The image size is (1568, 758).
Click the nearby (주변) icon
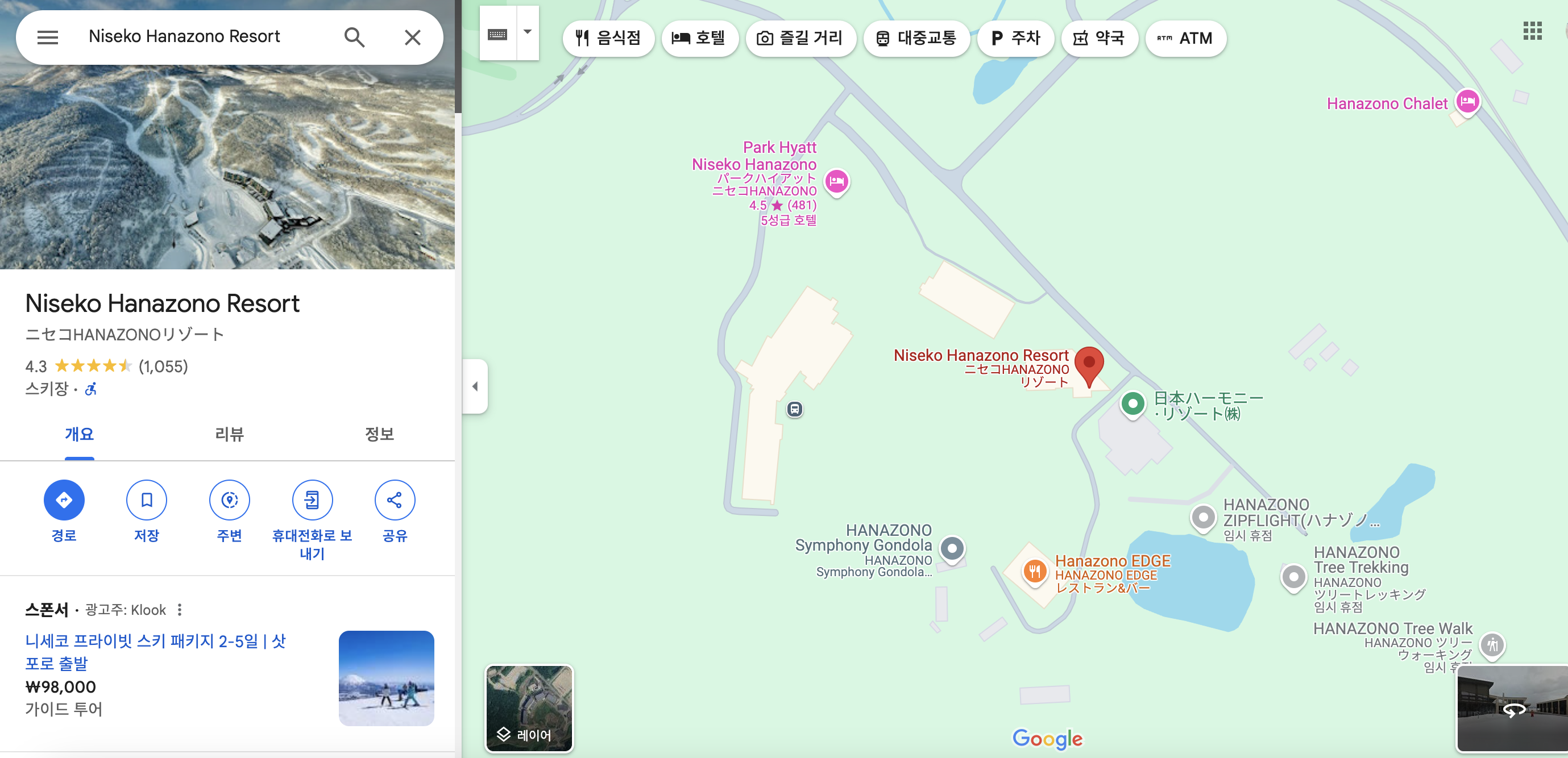tap(230, 499)
